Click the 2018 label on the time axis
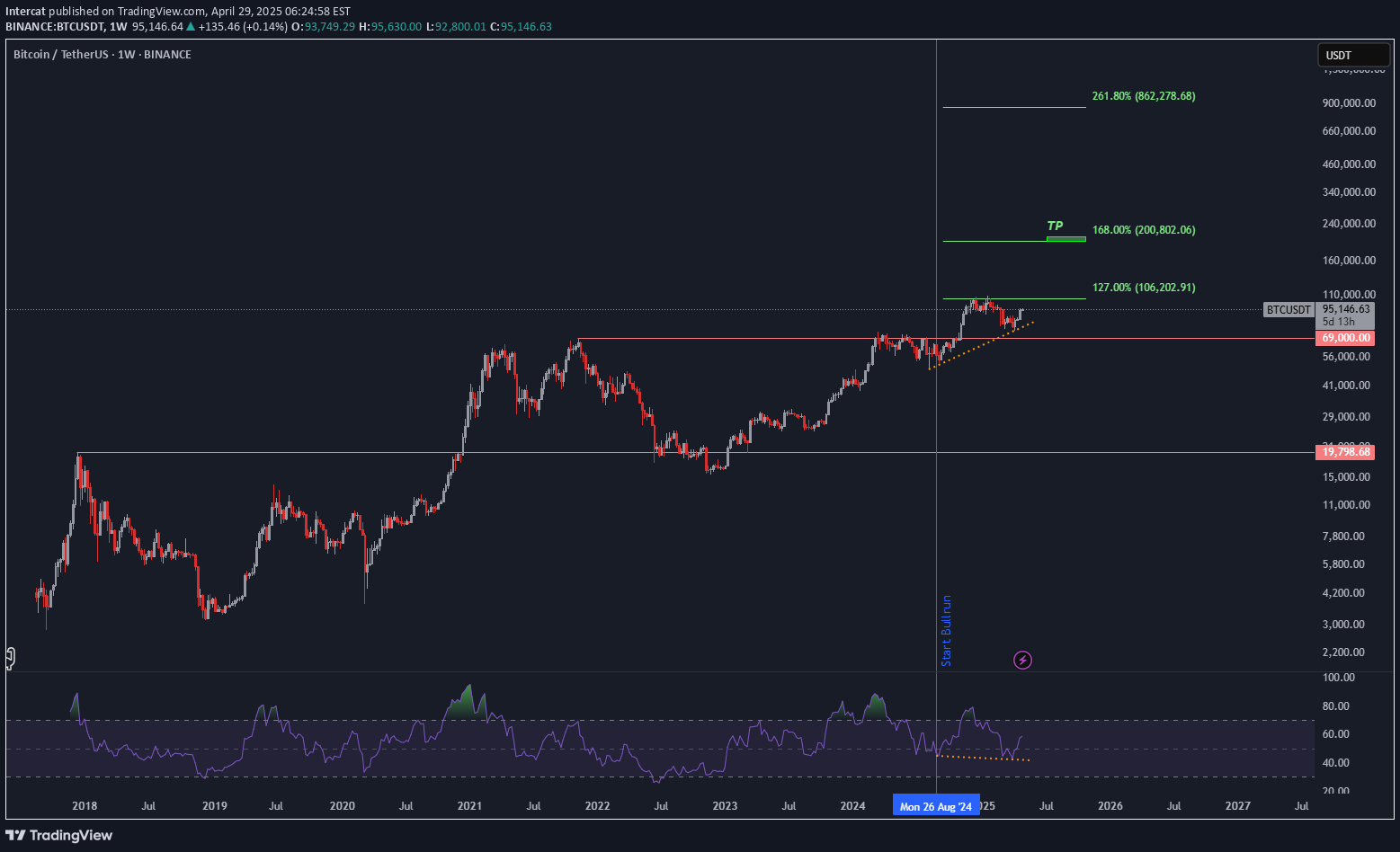Viewport: 1400px width, 852px height. point(85,806)
